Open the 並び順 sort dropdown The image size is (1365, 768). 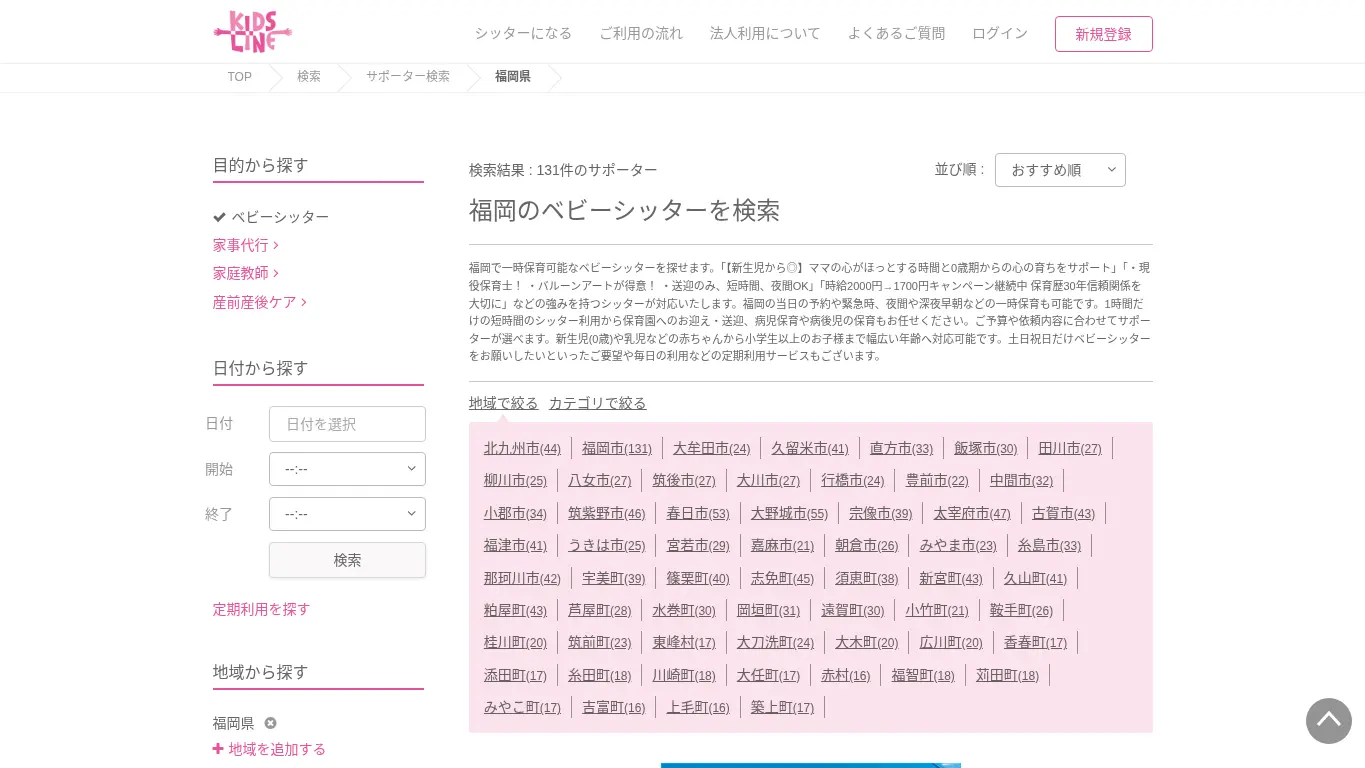point(1060,170)
